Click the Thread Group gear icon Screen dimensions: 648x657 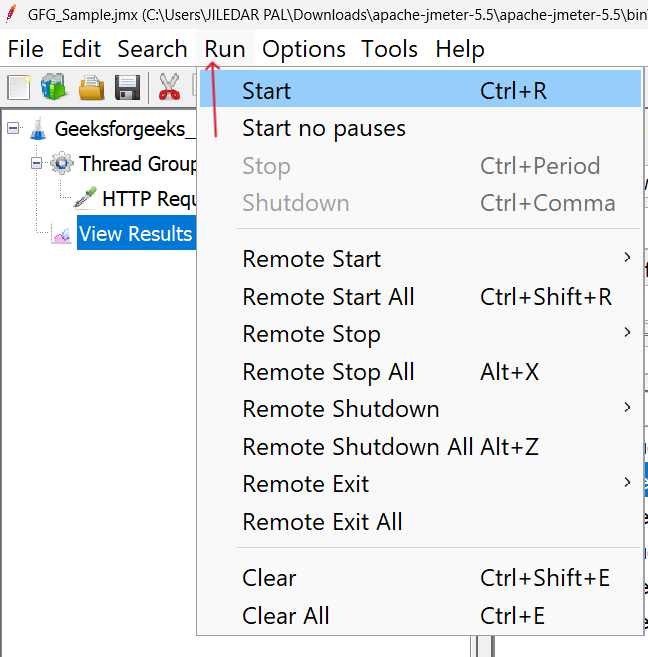click(62, 163)
